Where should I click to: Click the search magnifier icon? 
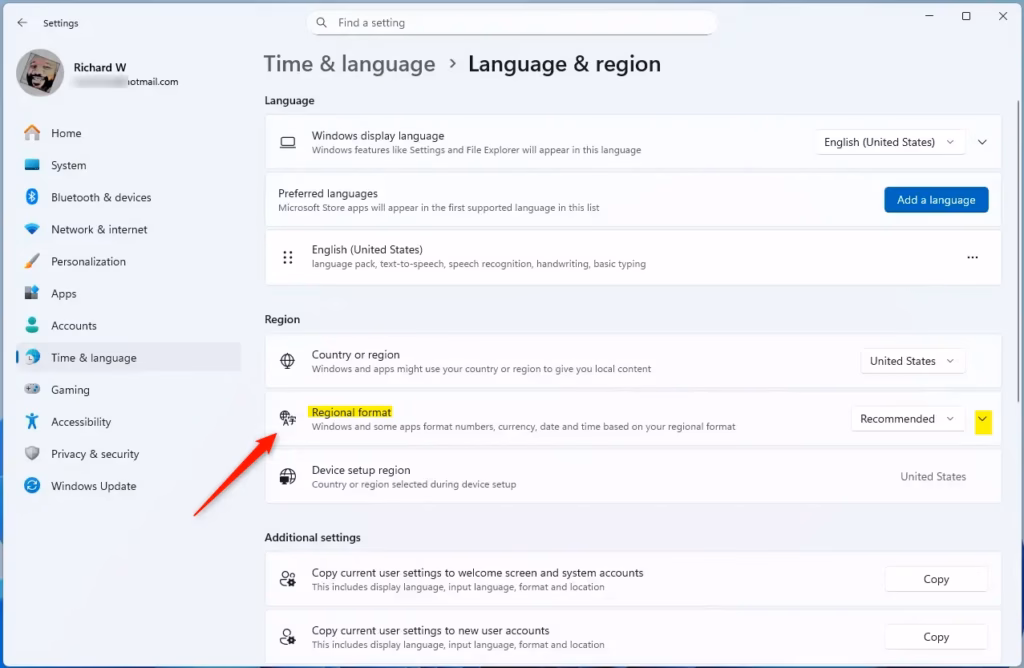[x=321, y=23]
